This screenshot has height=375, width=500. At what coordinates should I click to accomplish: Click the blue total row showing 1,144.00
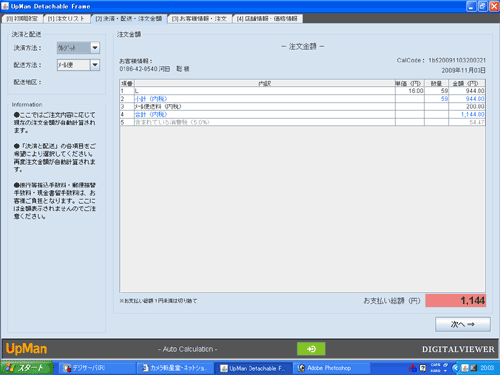(x=302, y=114)
